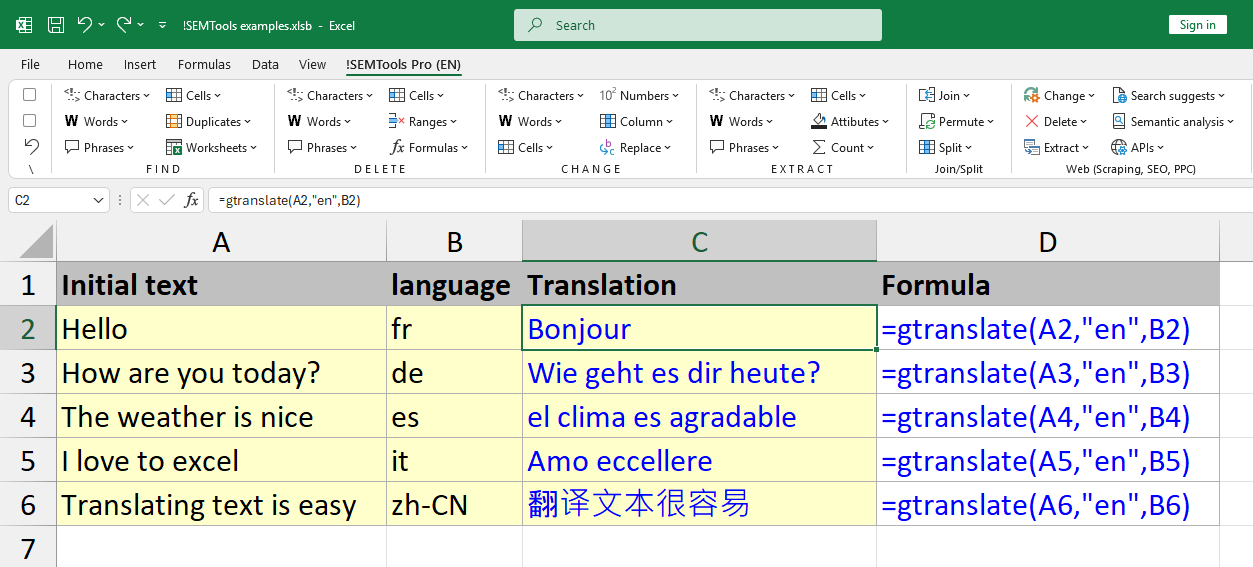Open the Name Box dropdown arrow

(98, 200)
